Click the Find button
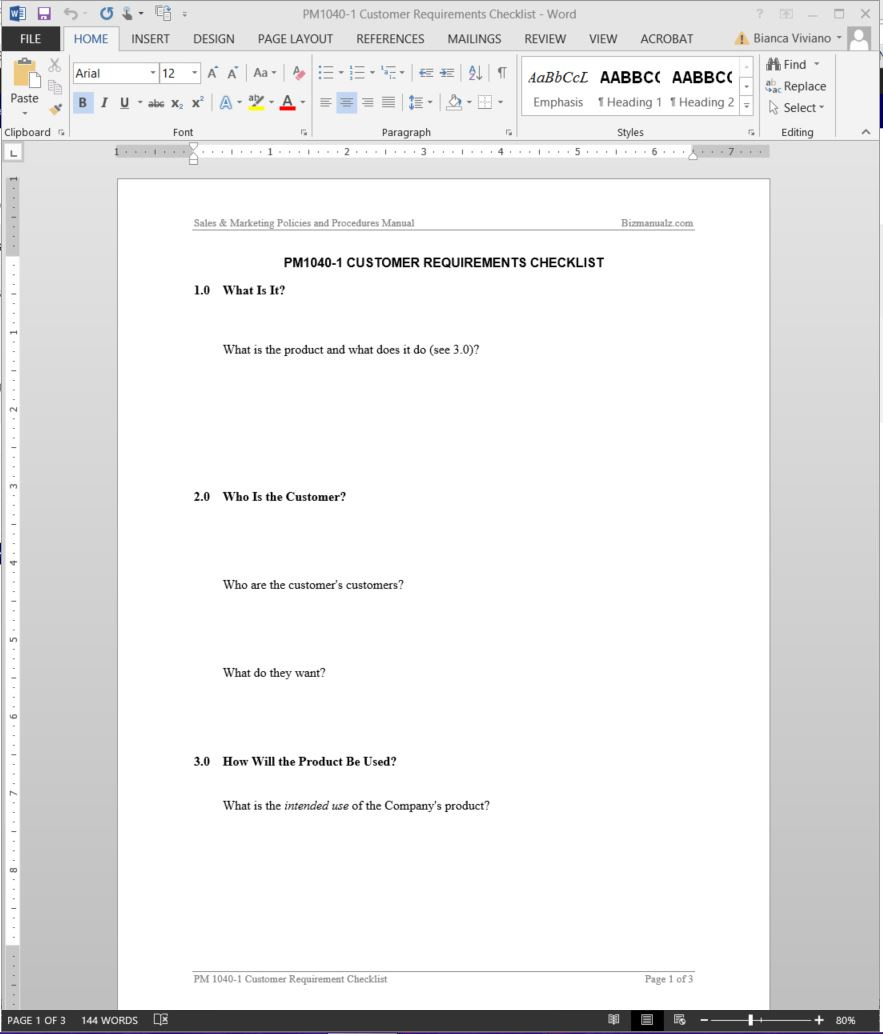Viewport: 883px width, 1034px height. [793, 65]
